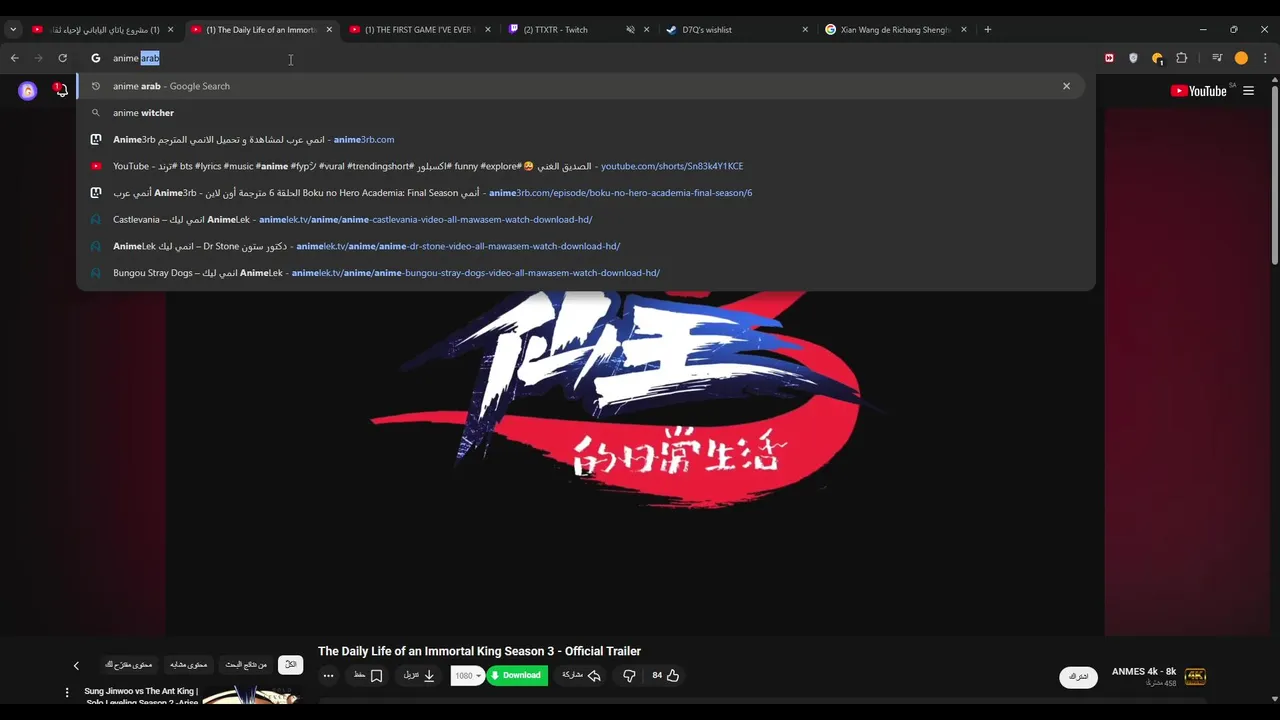
Task: Remove the 'anime arab' suggestion with its X
Action: pos(1066,86)
